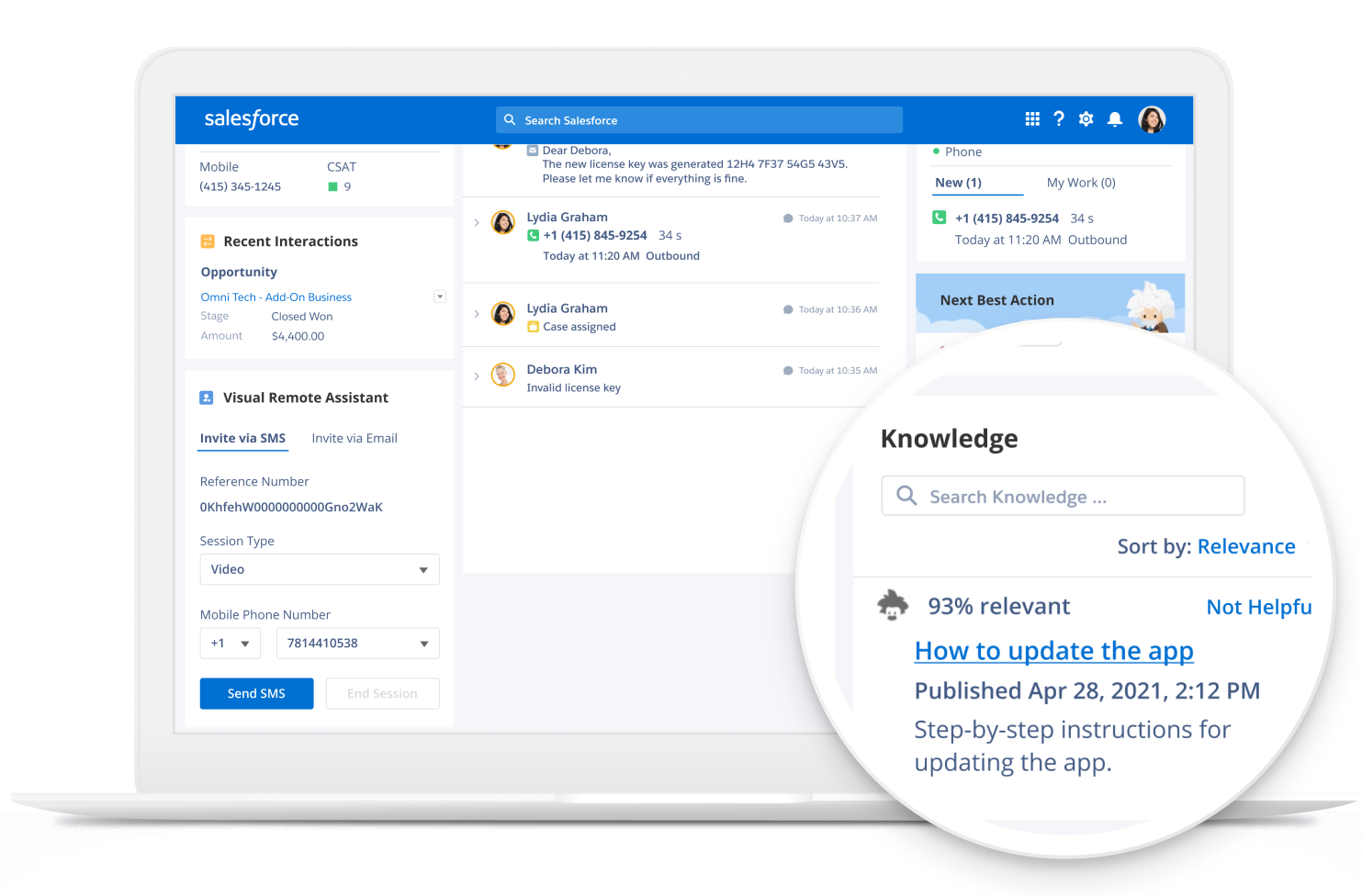Screen dimensions: 1362x896
Task: Open the Session Type Video dropdown
Action: 319,569
